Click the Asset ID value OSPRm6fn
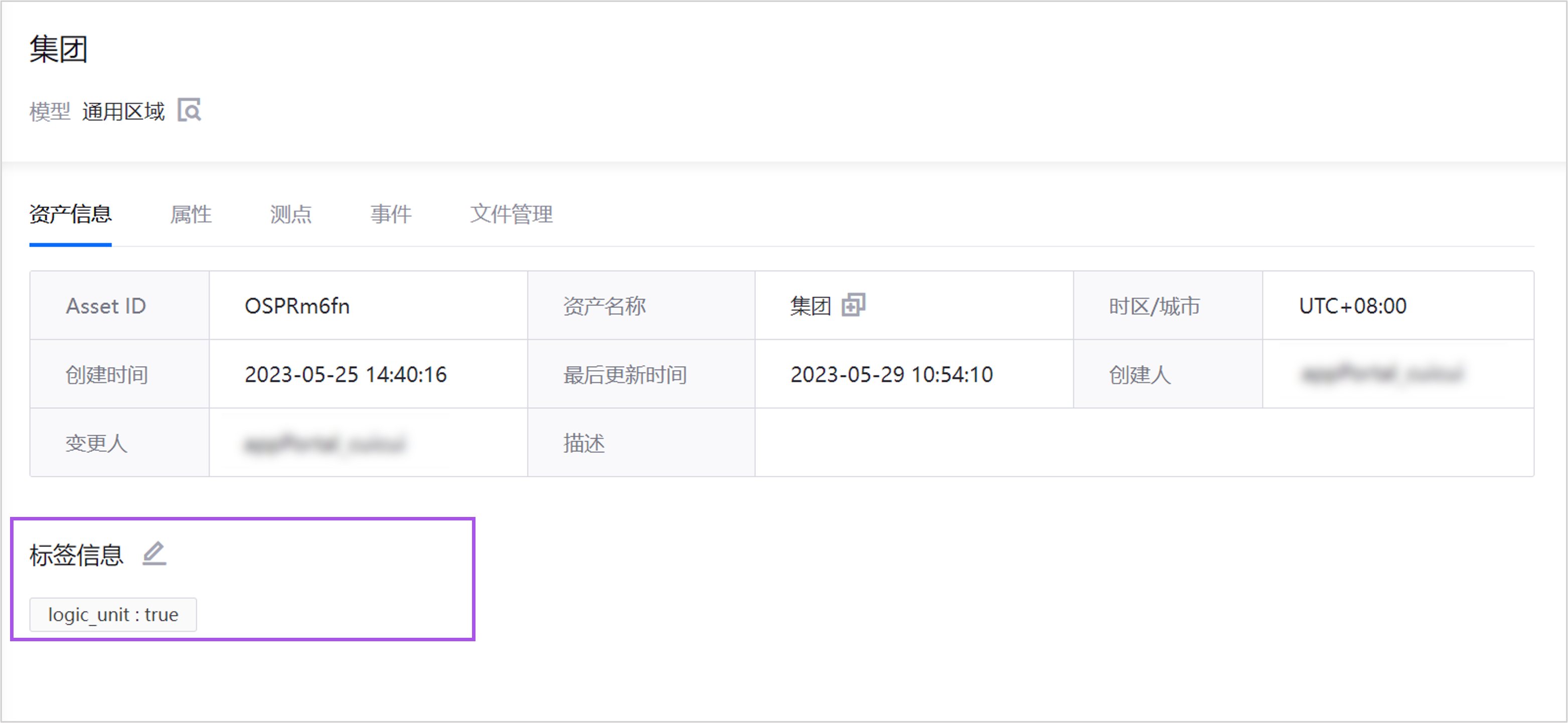The width and height of the screenshot is (1568, 723). (297, 306)
